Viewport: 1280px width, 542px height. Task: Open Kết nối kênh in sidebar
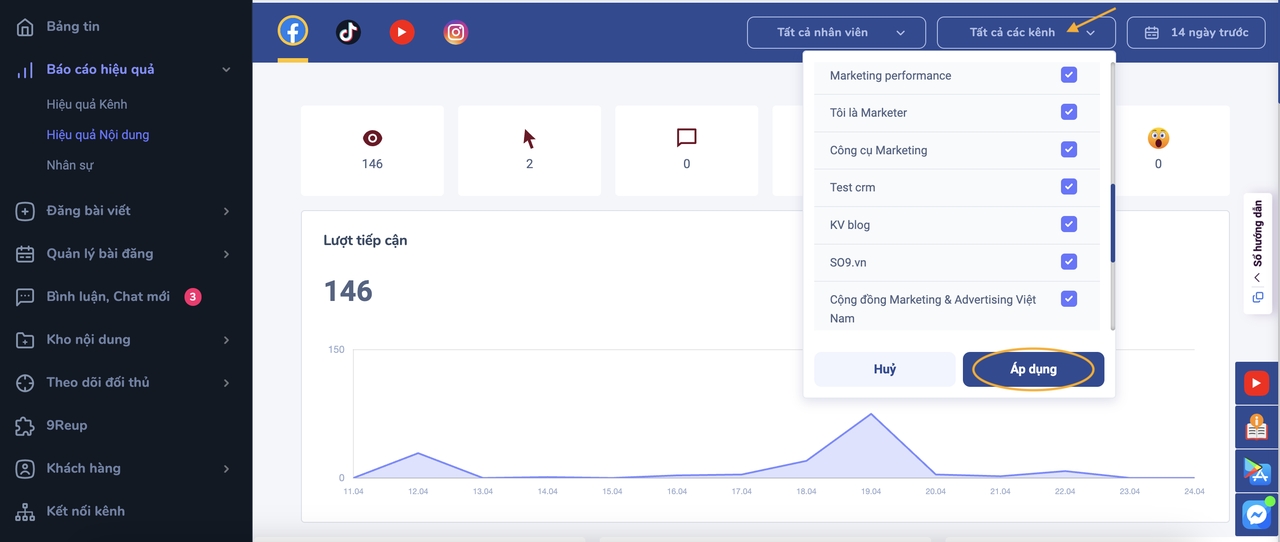(86, 511)
